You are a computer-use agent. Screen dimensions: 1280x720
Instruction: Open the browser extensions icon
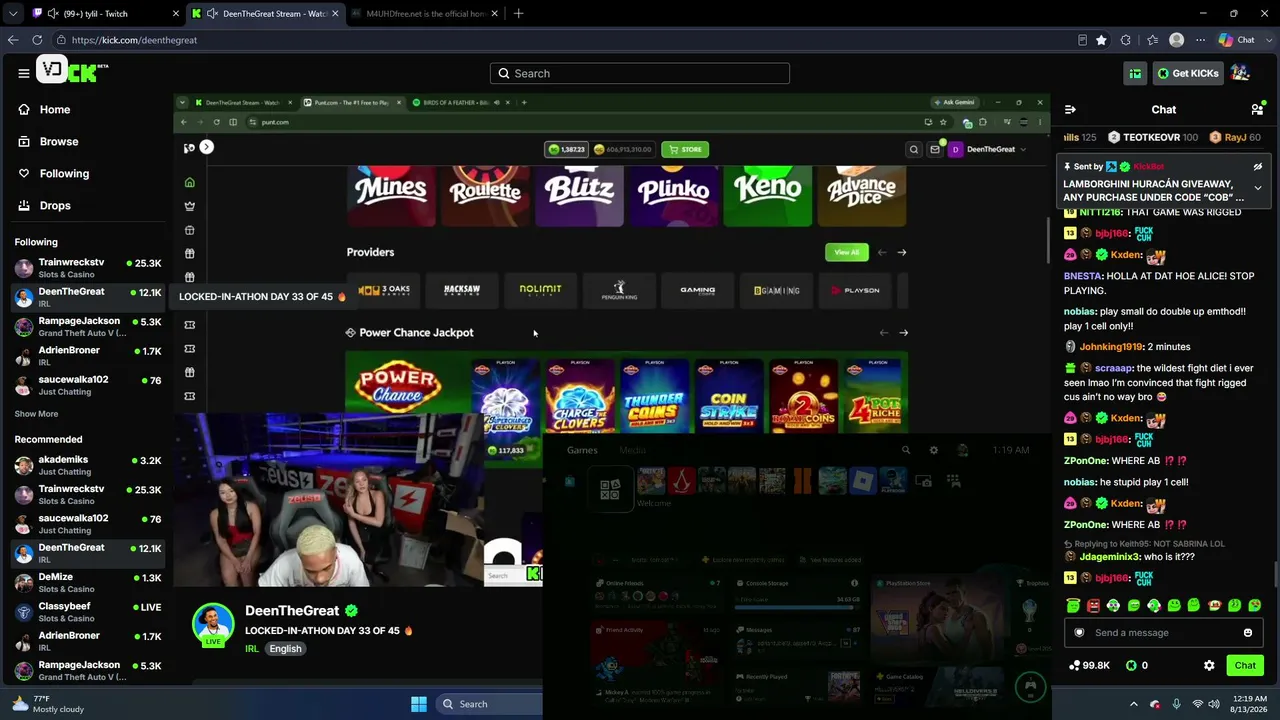coord(1126,40)
